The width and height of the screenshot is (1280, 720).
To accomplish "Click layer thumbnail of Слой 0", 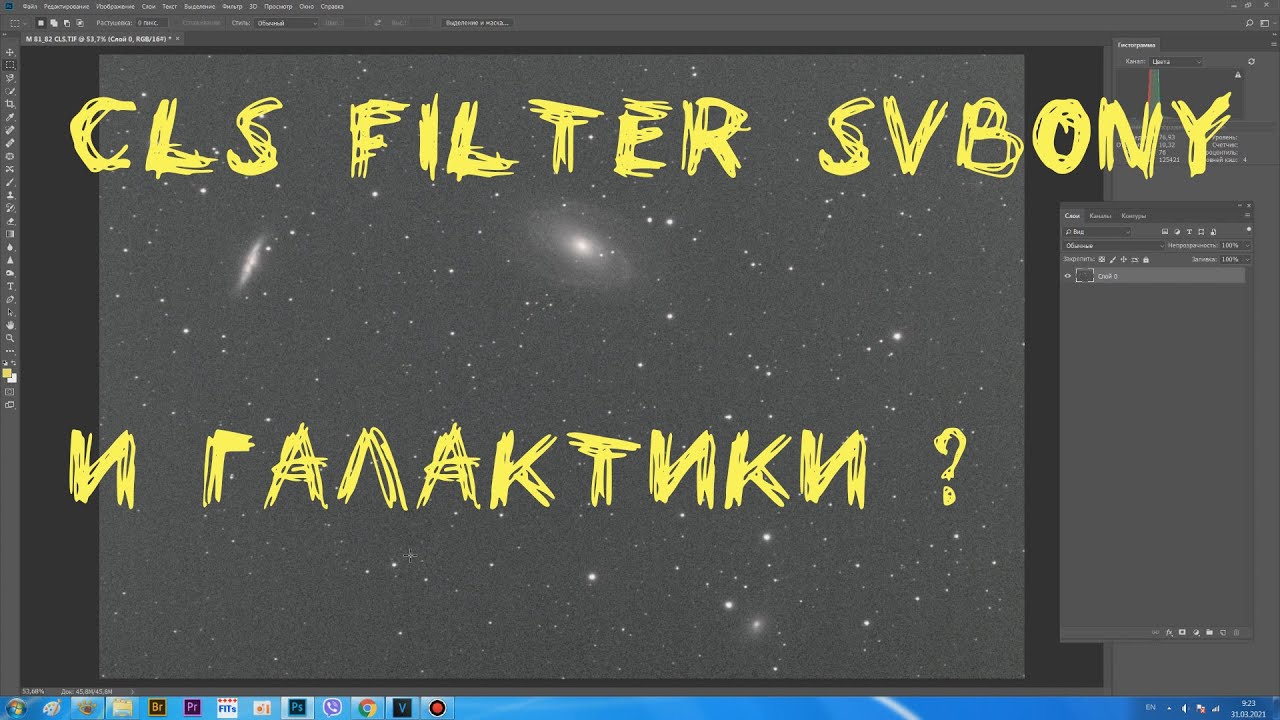I will [1085, 275].
